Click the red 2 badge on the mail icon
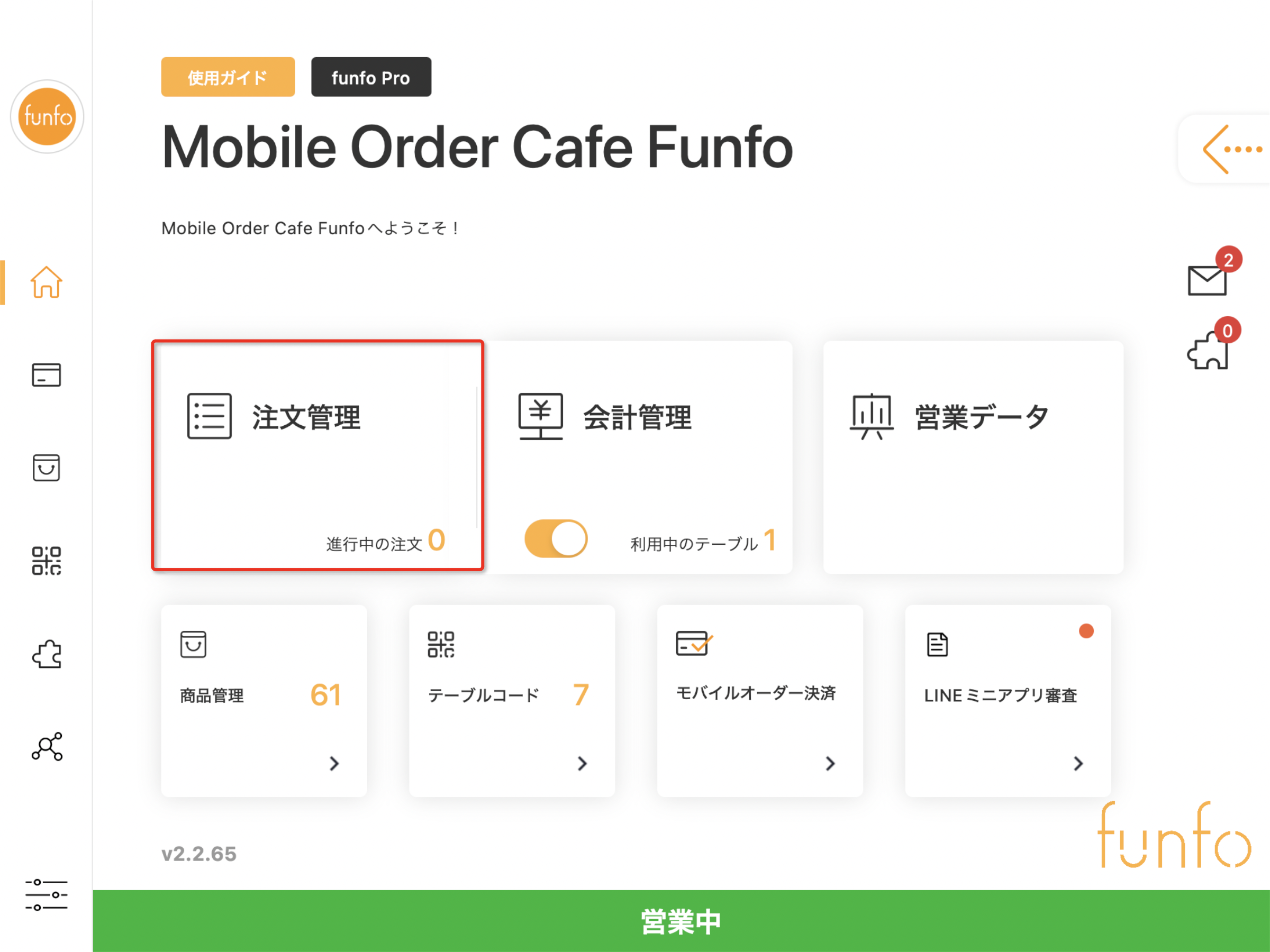 [1229, 260]
